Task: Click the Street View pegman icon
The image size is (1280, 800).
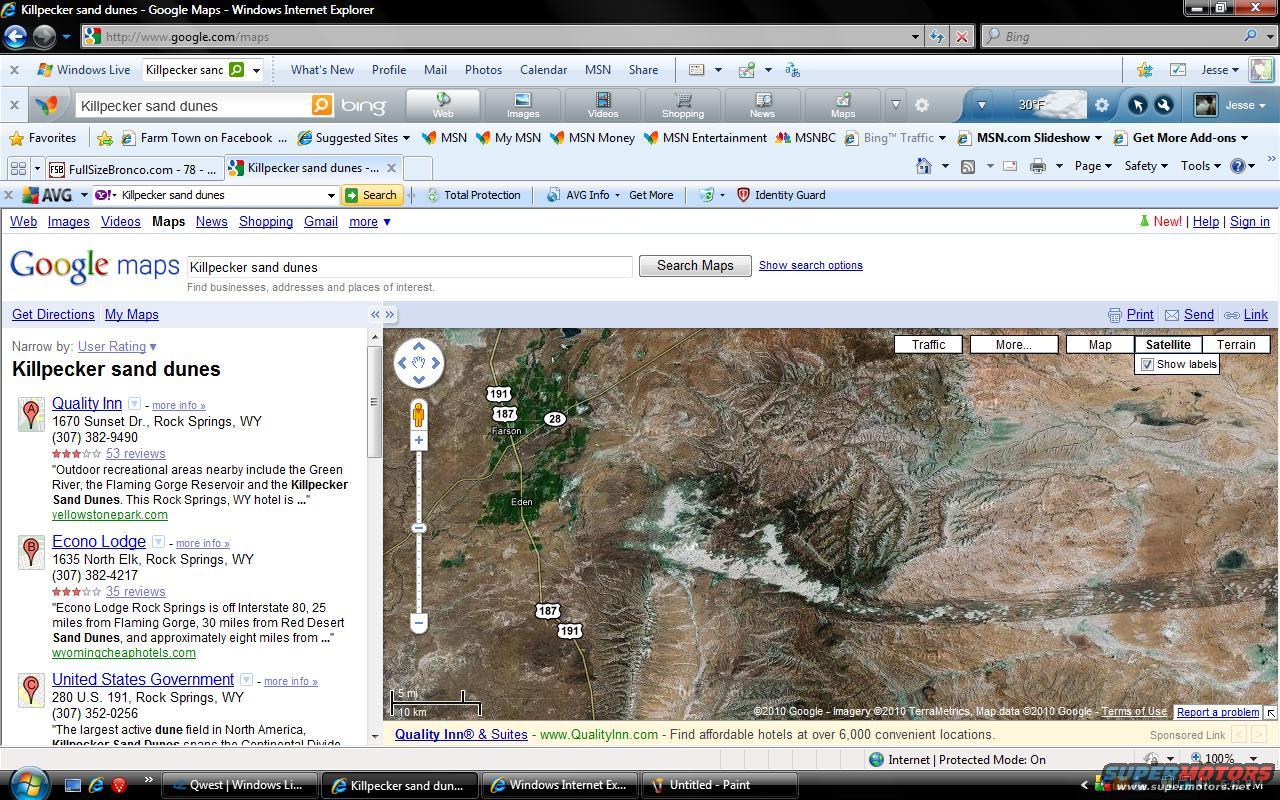Action: pos(419,413)
